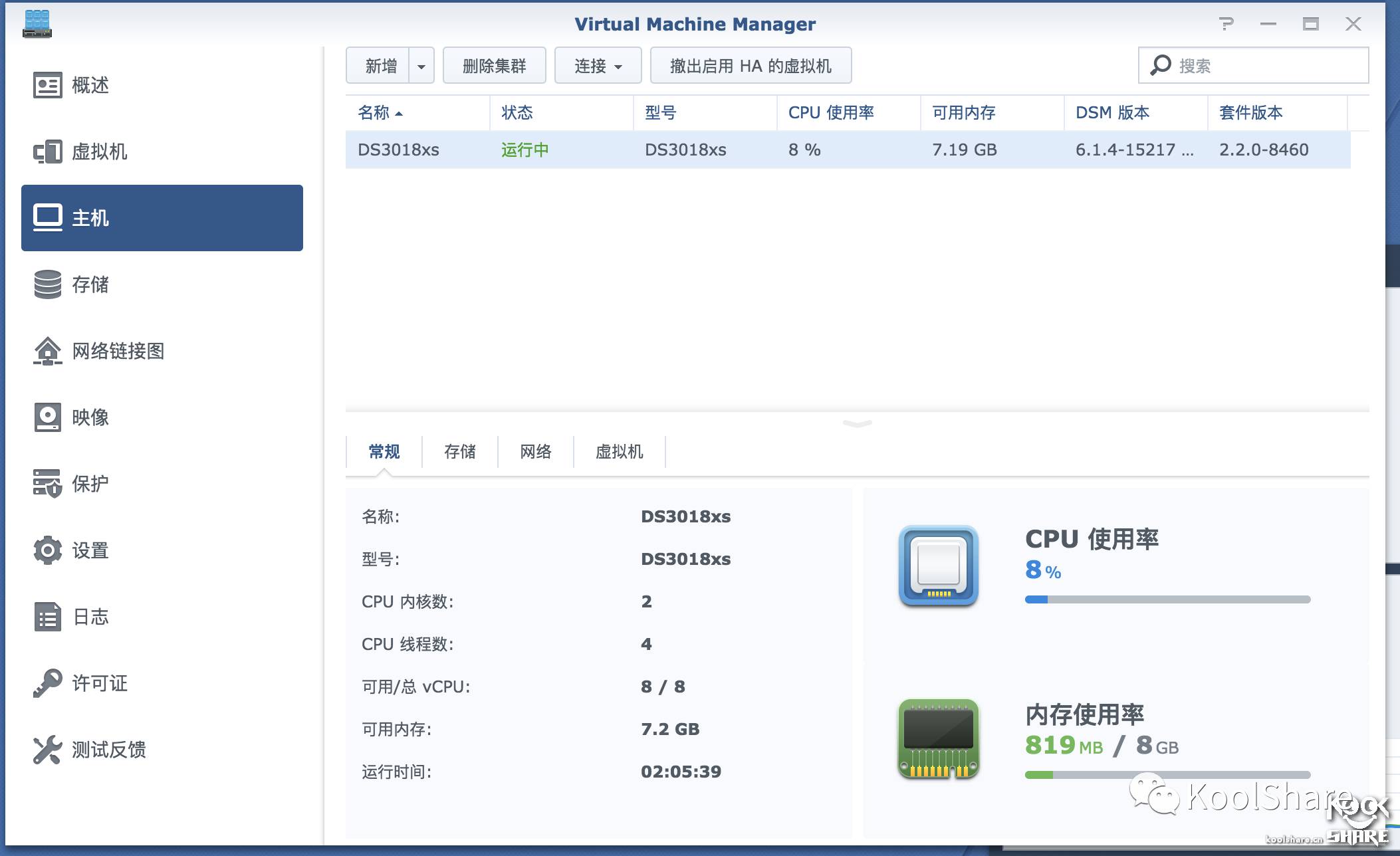The width and height of the screenshot is (1400, 856).
Task: Switch to the 网络 tab
Action: pos(535,452)
